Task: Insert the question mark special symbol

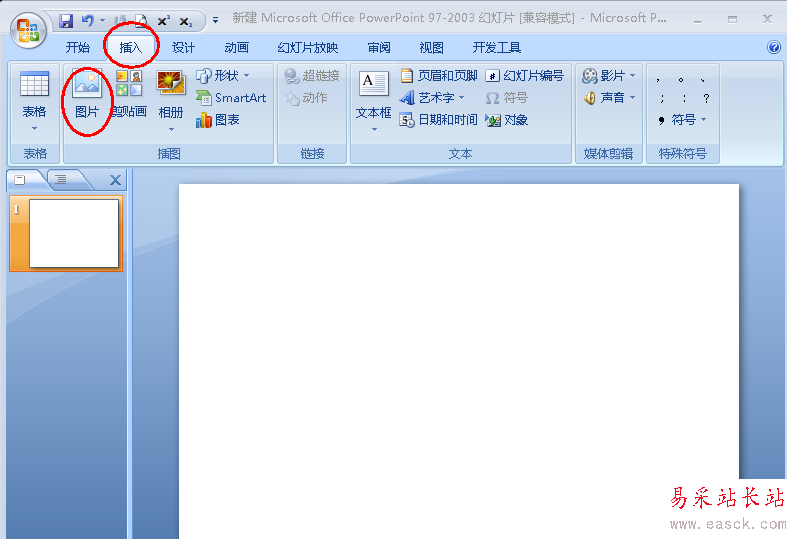Action: click(x=706, y=98)
